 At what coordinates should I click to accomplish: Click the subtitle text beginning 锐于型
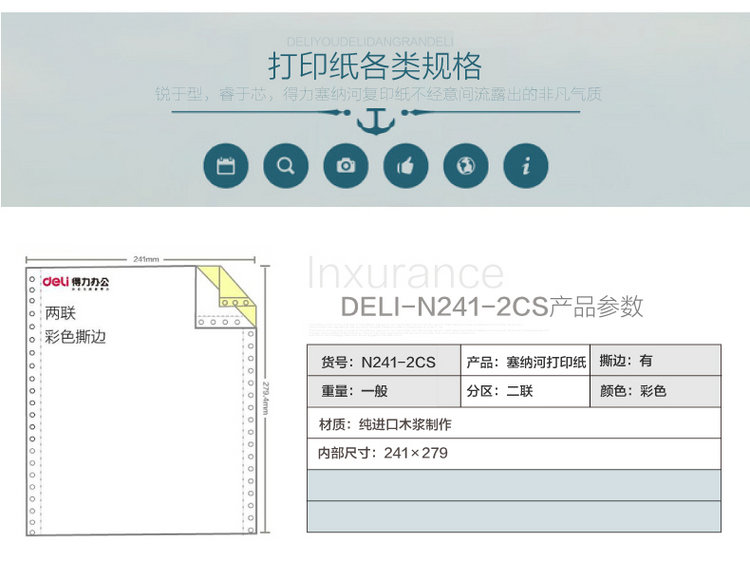[378, 94]
